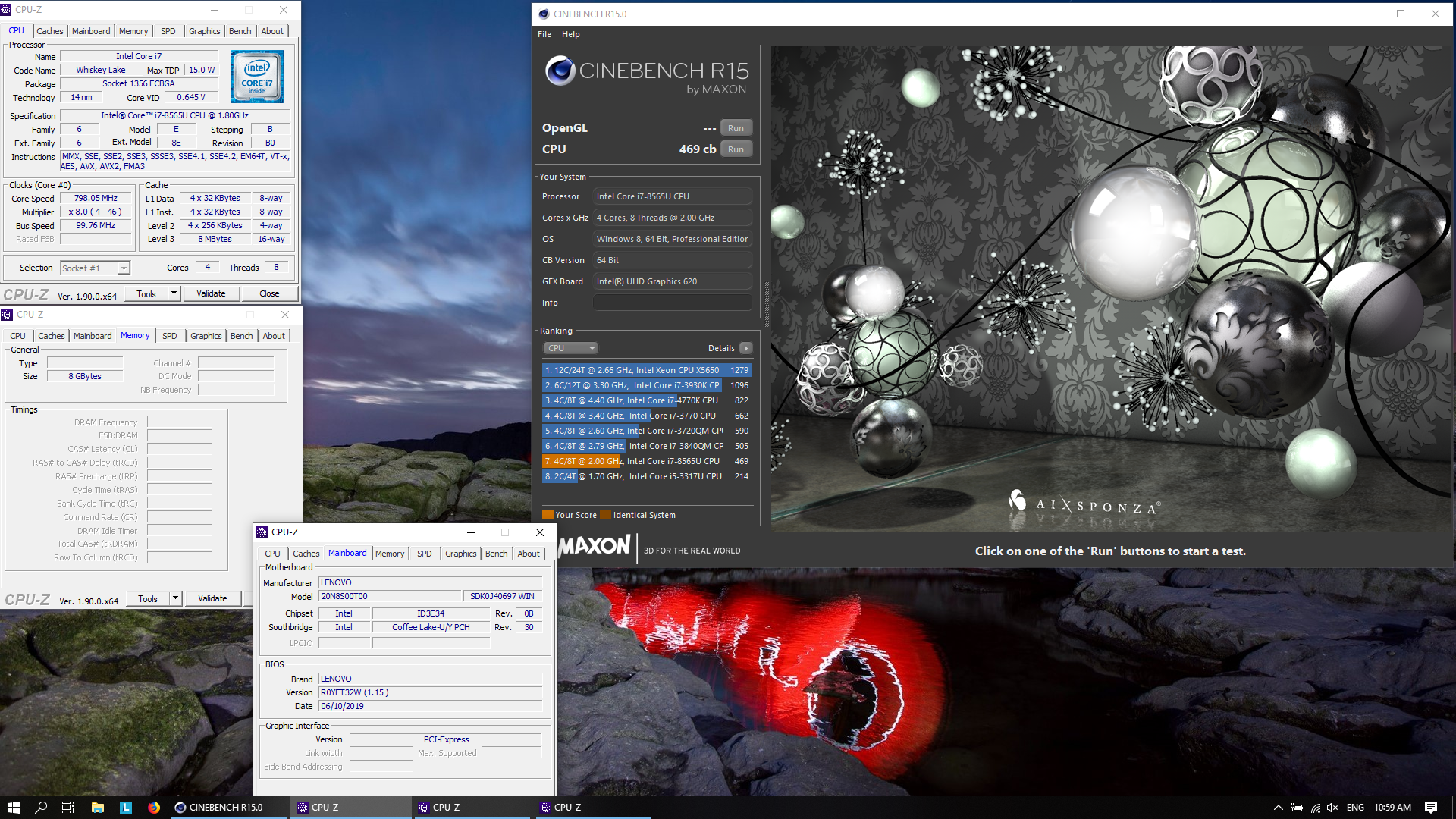The height and width of the screenshot is (819, 1456).
Task: Open Memory tab in Mainboard CPU-Z window
Action: point(390,554)
